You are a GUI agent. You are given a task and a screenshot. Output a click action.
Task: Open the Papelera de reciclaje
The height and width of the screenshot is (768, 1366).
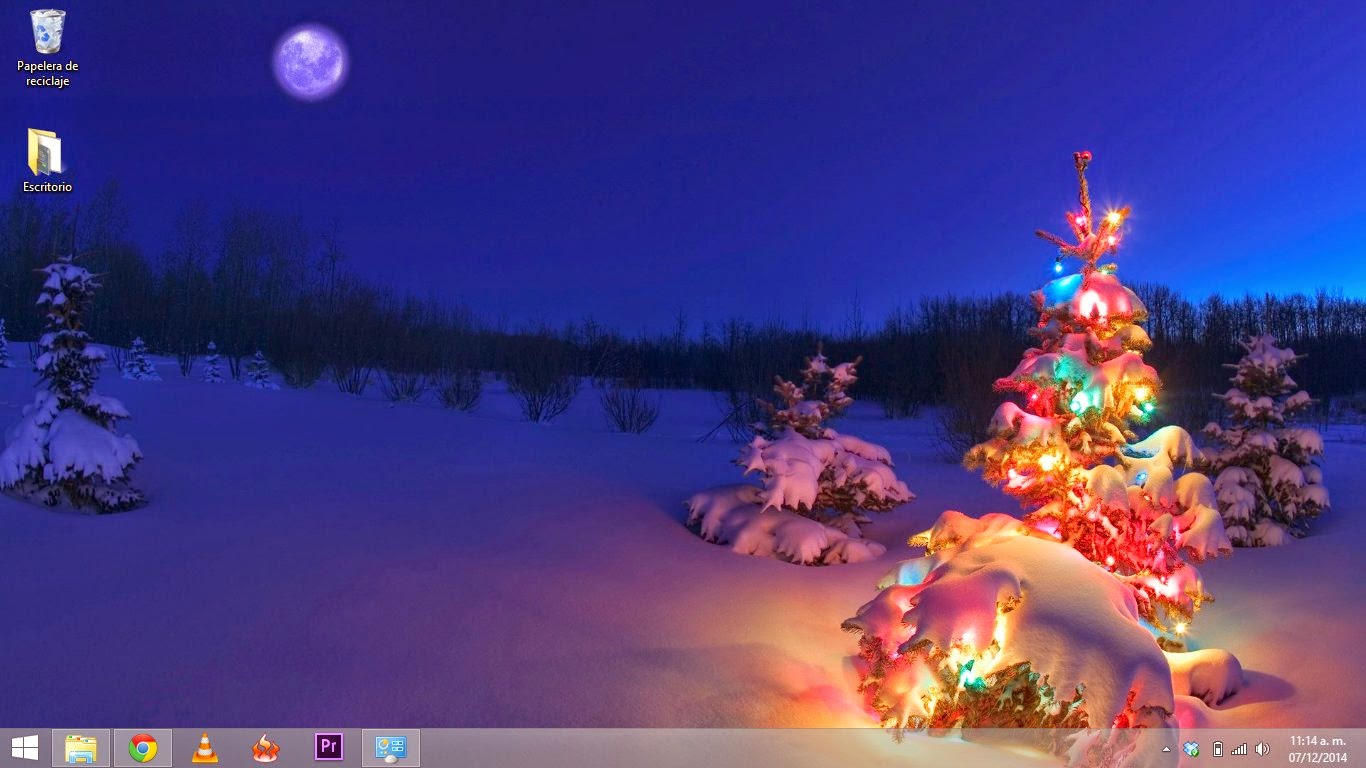tap(45, 35)
